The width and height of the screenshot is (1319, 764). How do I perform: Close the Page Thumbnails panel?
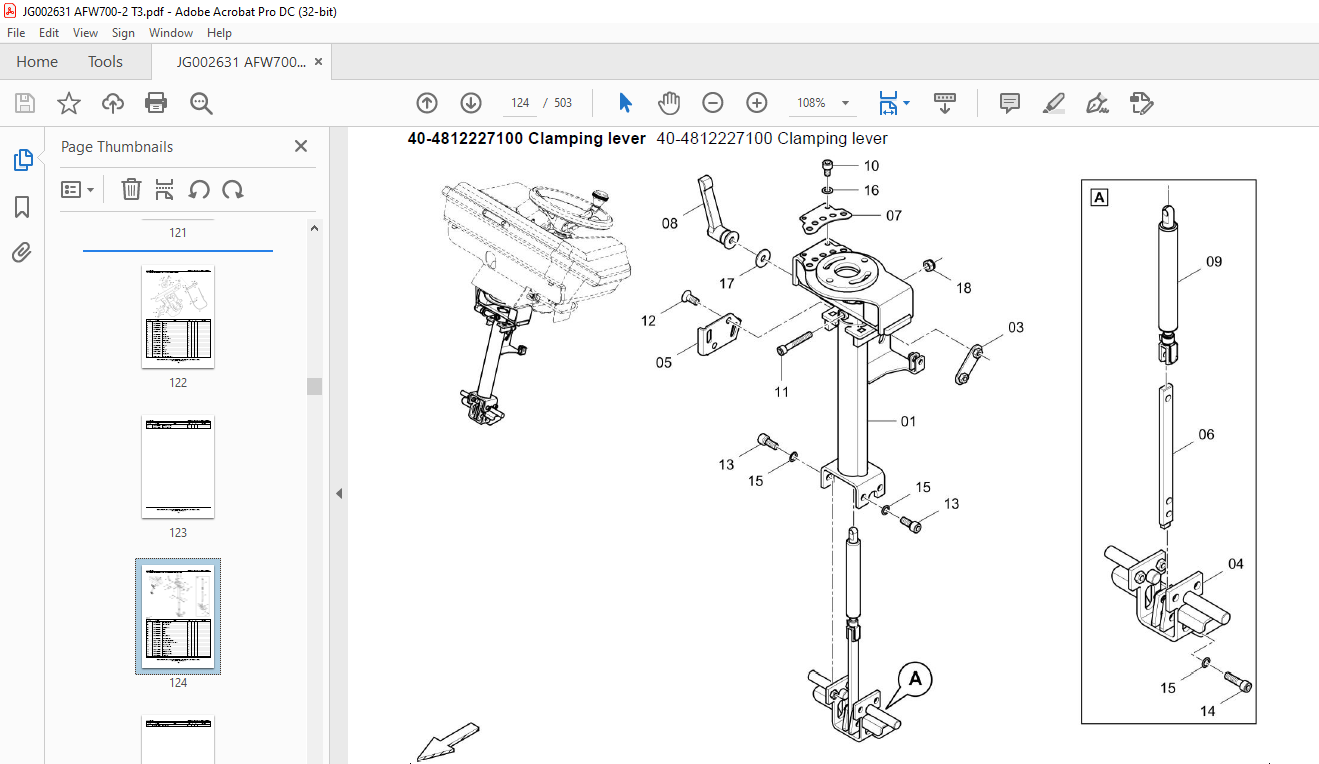coord(301,146)
